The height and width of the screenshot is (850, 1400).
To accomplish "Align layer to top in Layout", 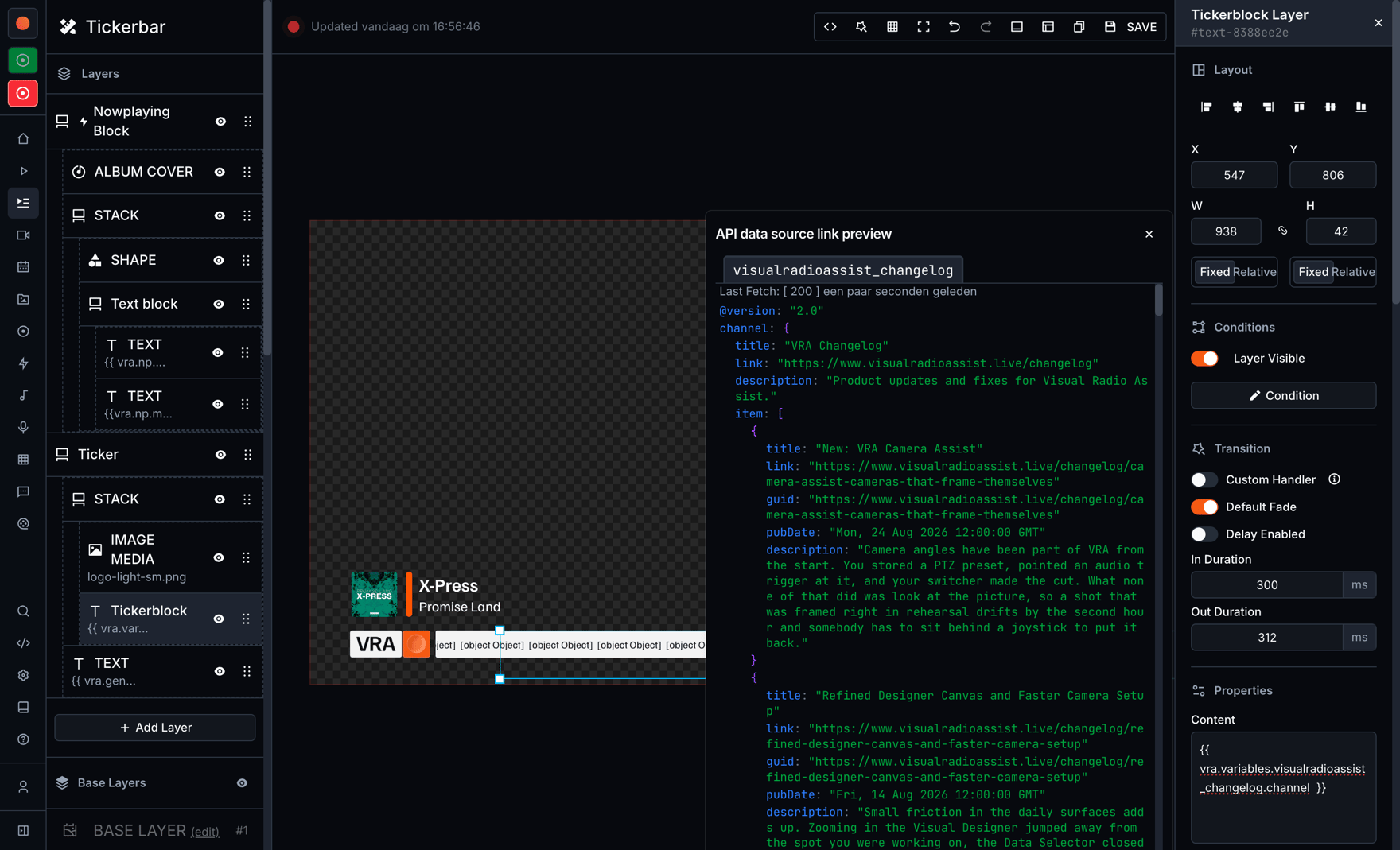I will [x=1299, y=107].
